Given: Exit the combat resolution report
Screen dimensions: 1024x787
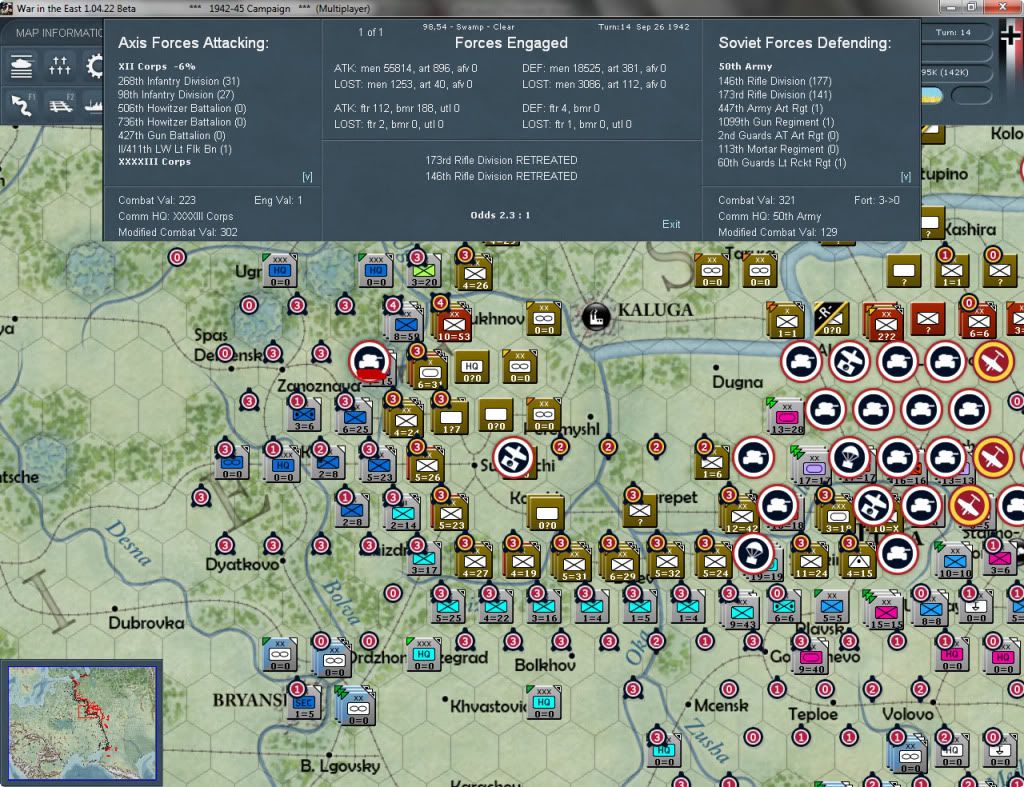Looking at the screenshot, I should pyautogui.click(x=671, y=224).
